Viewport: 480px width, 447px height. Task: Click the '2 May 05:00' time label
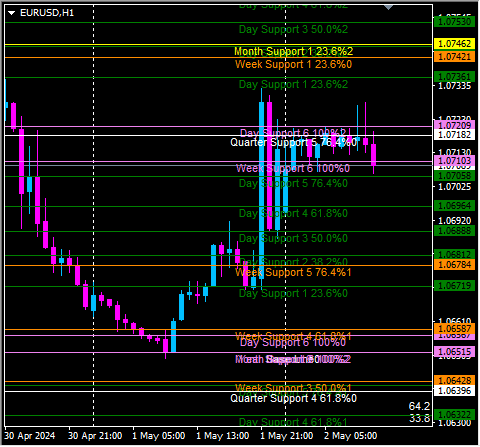pyautogui.click(x=351, y=436)
